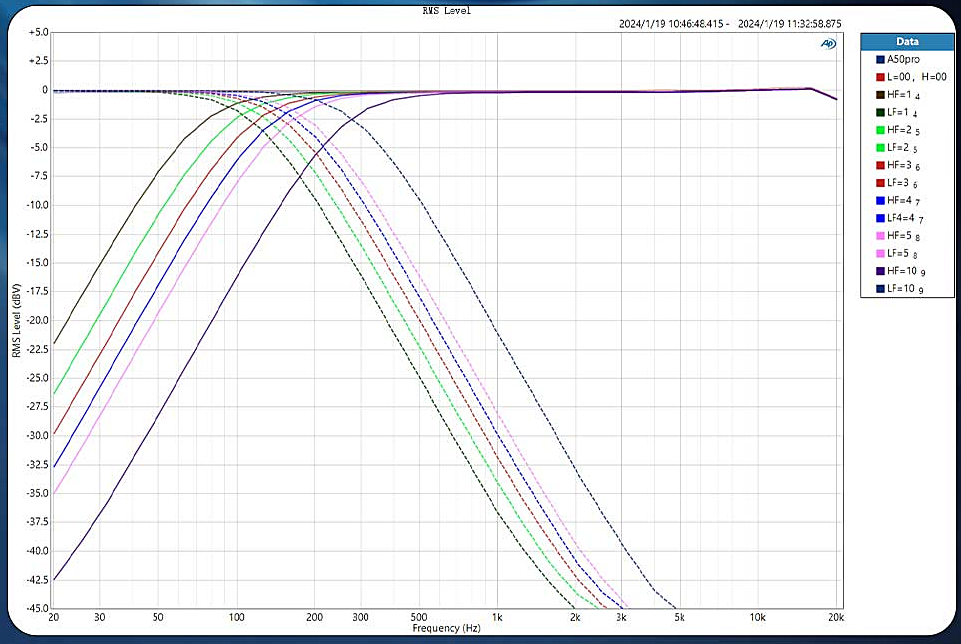Click the red swatch beside L=00, H=00
The height and width of the screenshot is (644, 961).
[880, 77]
